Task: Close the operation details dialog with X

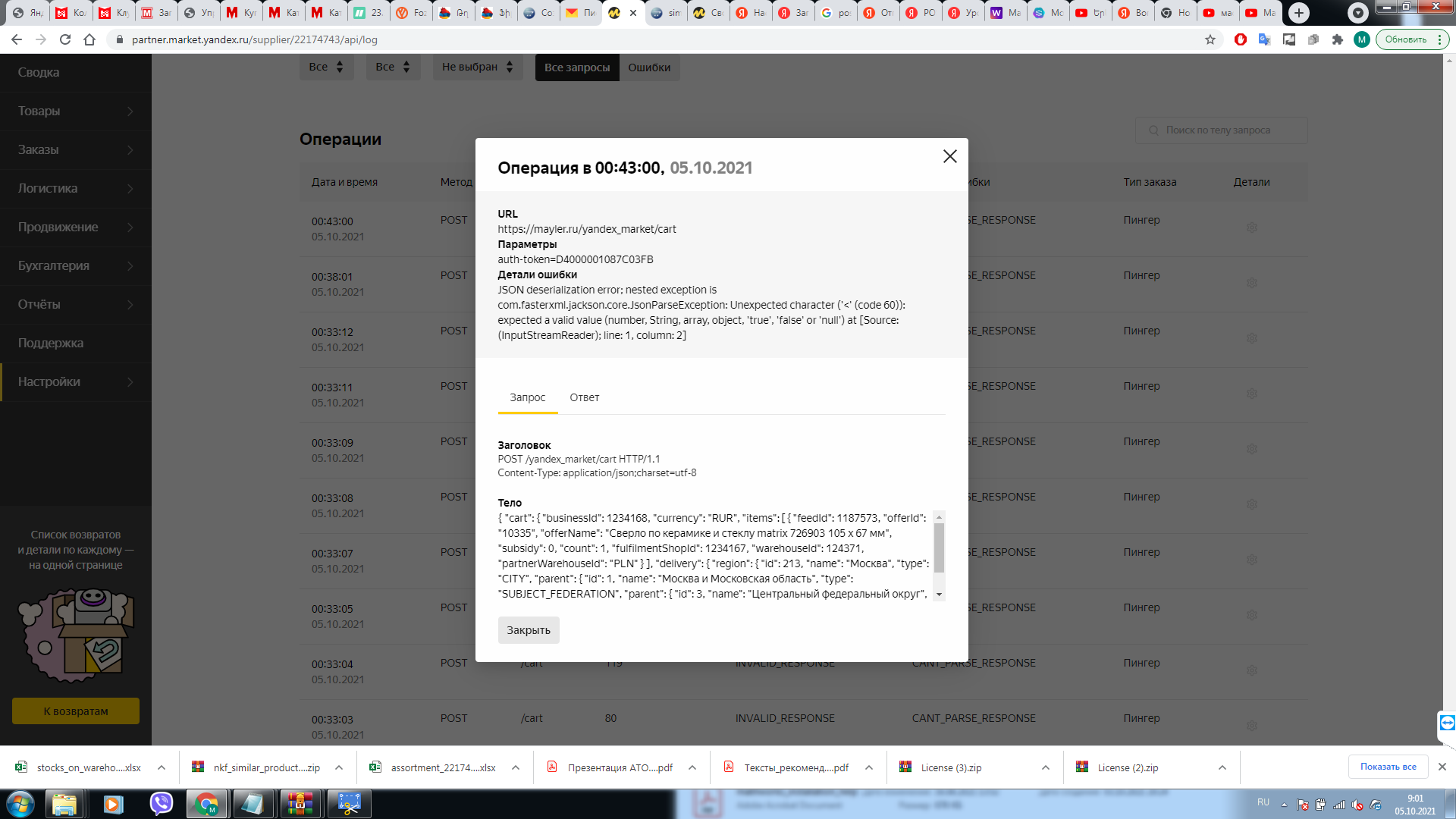Action: (949, 156)
